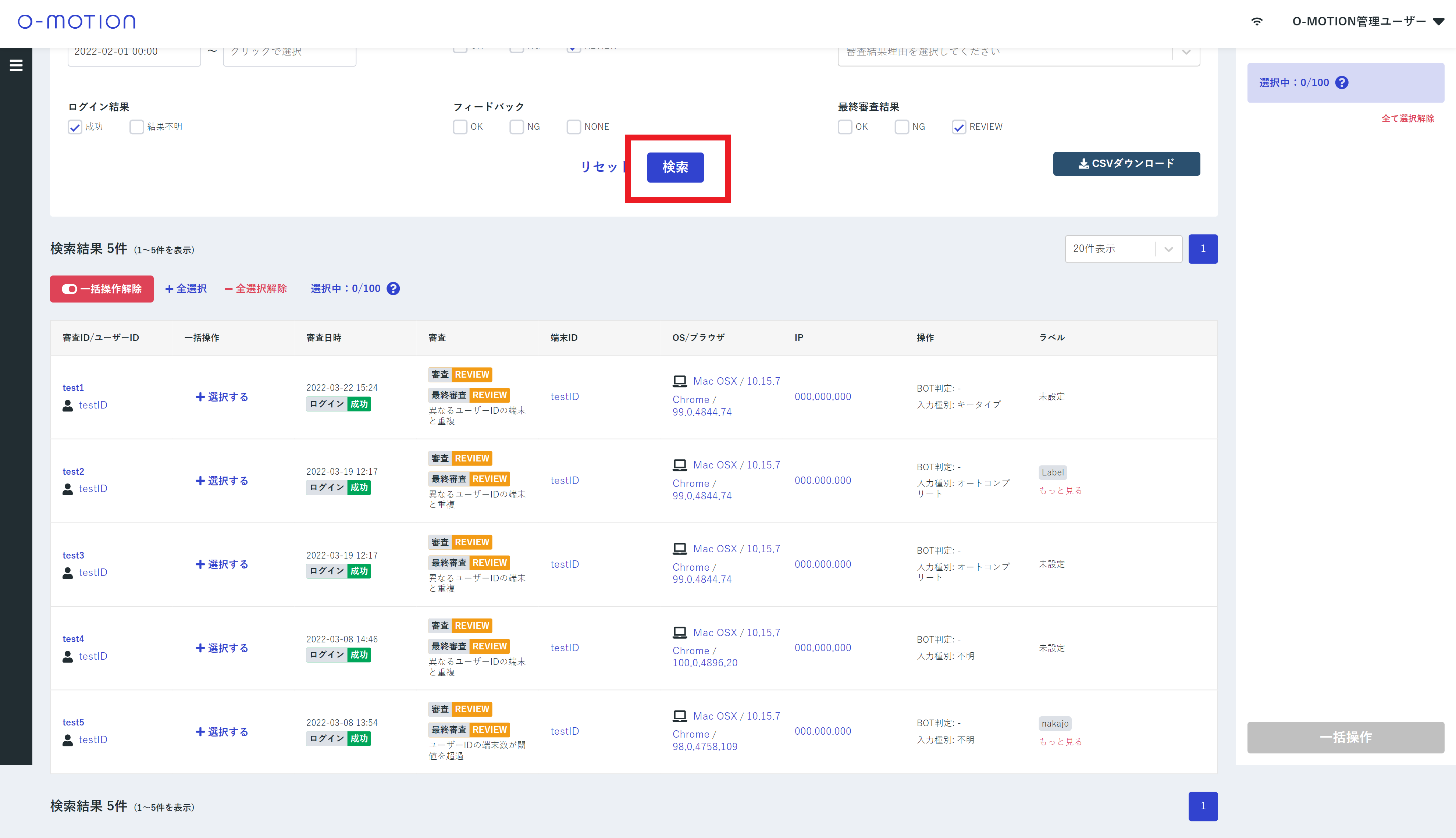Viewport: 1456px width, 838px height.
Task: Open the test4 review ID link
Action: tap(73, 639)
